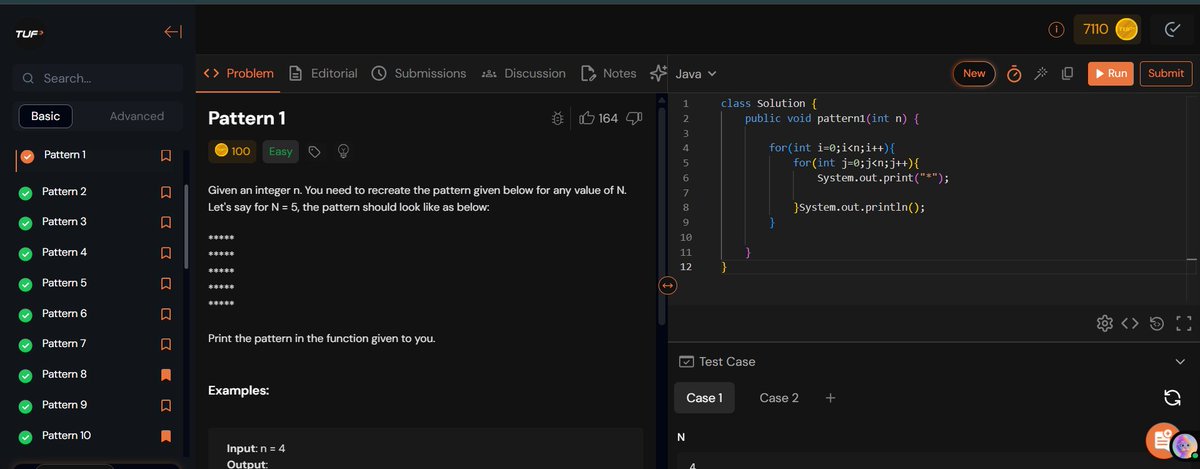Screen dimensions: 1200x469
Task: Copy code with the copy icon
Action: point(1067,73)
